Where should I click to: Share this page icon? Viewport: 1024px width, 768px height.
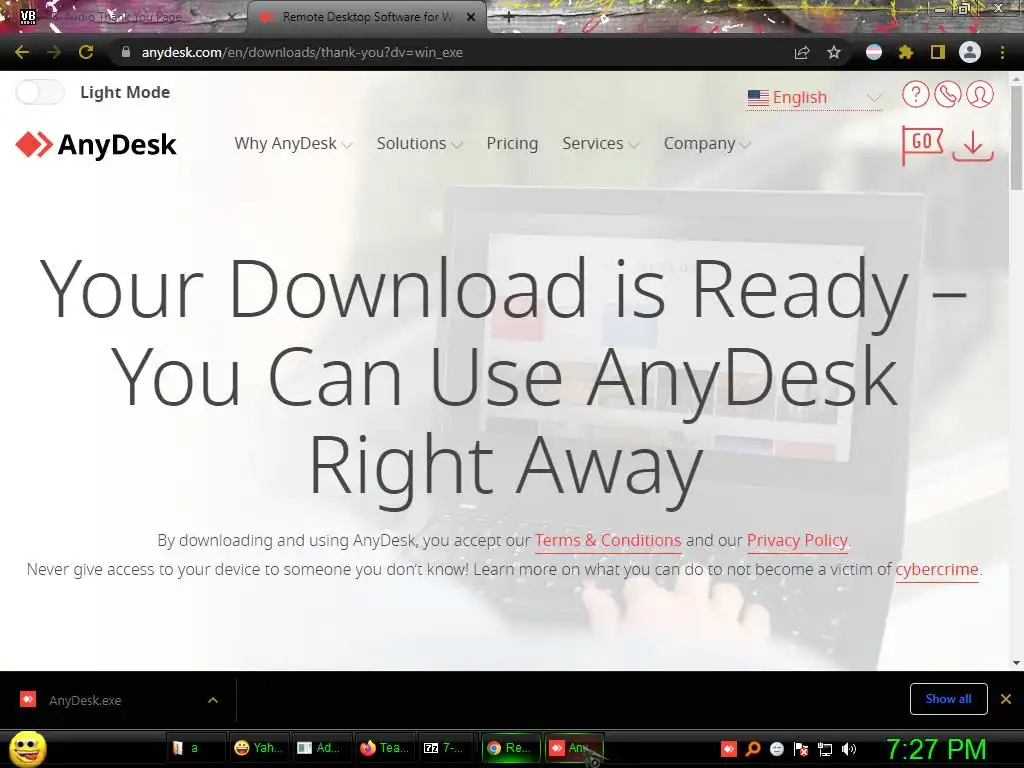click(802, 52)
